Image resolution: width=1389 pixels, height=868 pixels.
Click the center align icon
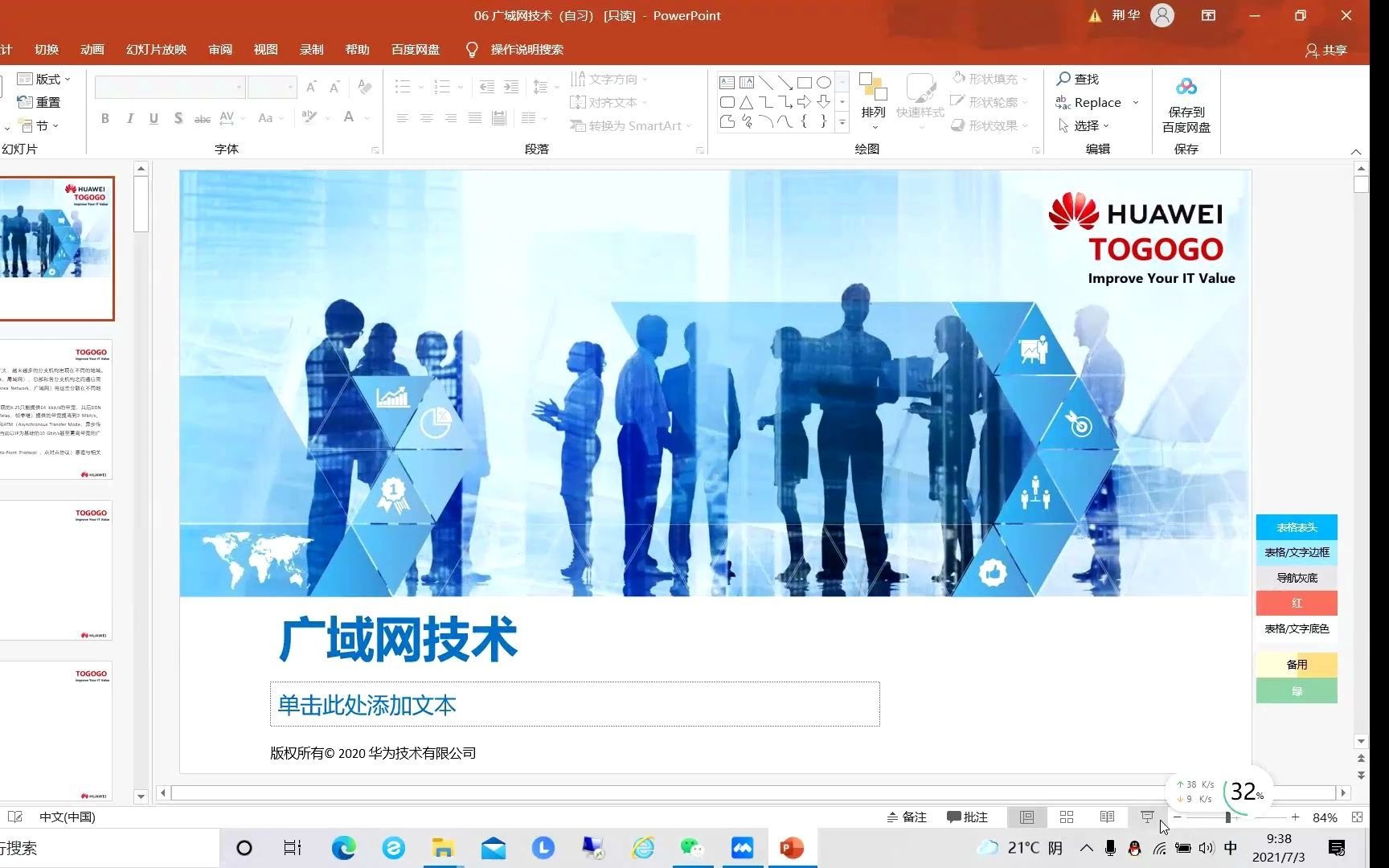click(427, 118)
